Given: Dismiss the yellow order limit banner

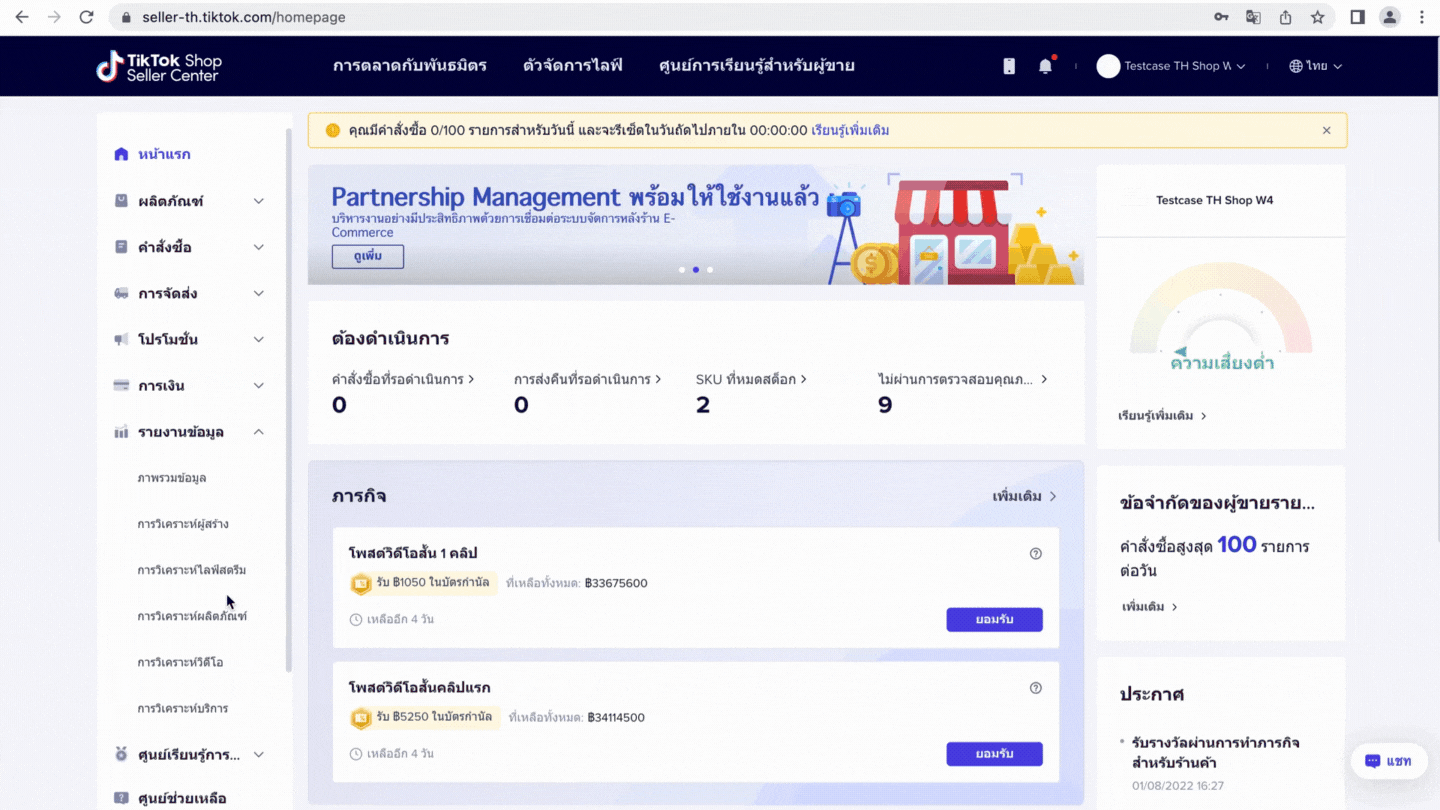Looking at the screenshot, I should [1326, 130].
